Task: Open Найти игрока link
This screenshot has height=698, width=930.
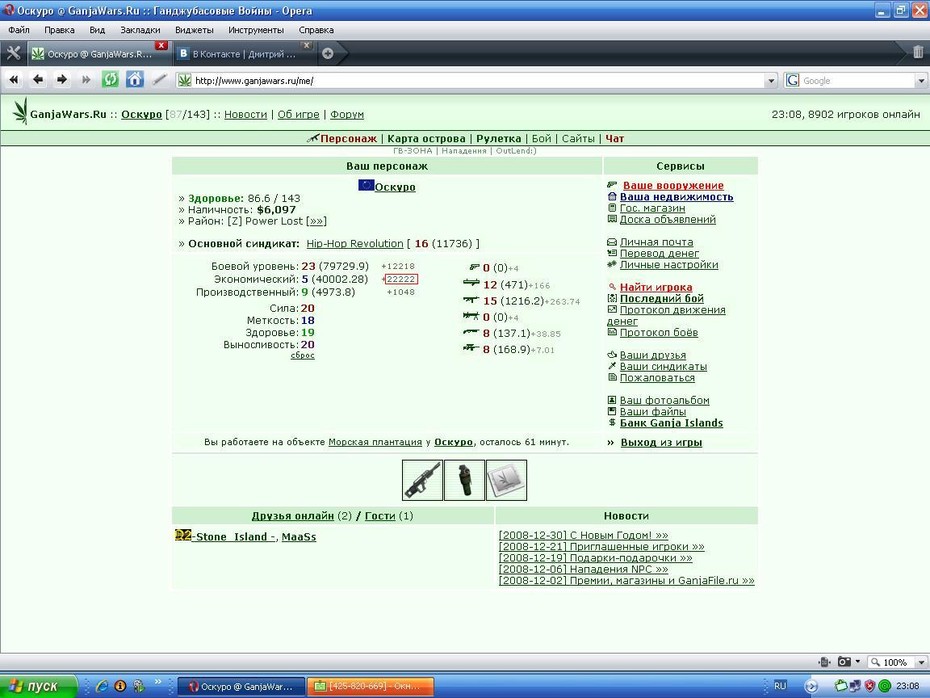Action: click(656, 287)
